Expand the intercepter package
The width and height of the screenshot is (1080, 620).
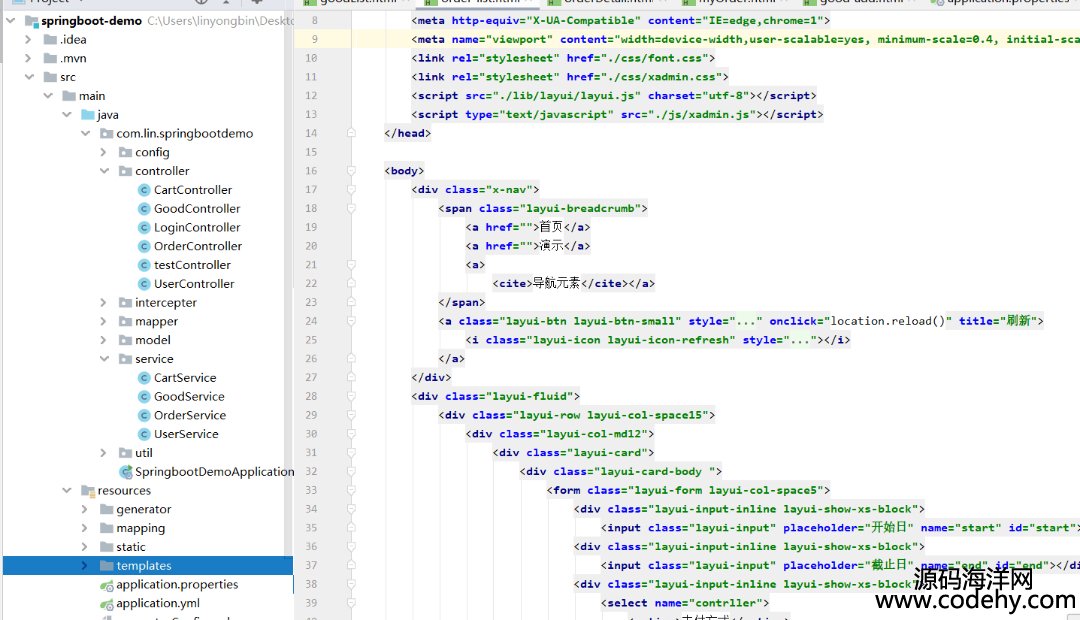103,302
